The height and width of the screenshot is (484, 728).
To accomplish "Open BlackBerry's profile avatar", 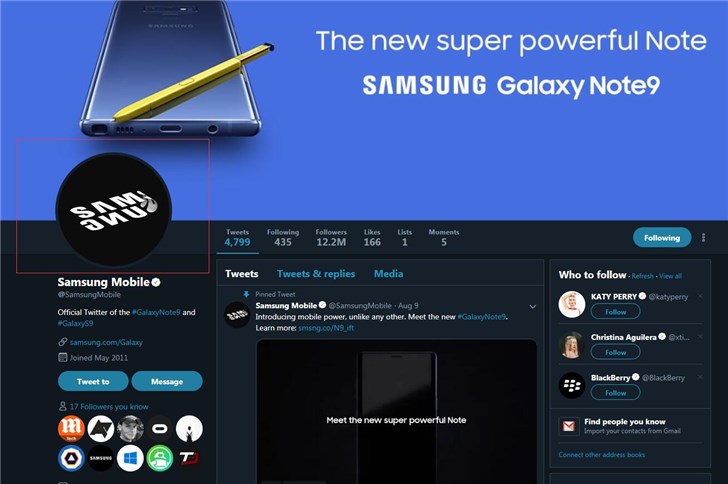I will pyautogui.click(x=572, y=385).
